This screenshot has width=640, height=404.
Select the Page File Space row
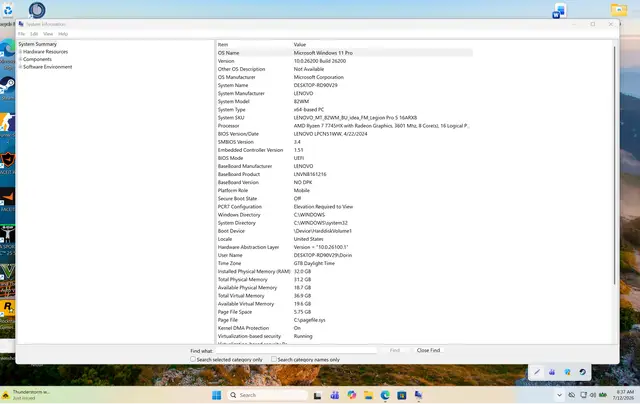tap(344, 312)
